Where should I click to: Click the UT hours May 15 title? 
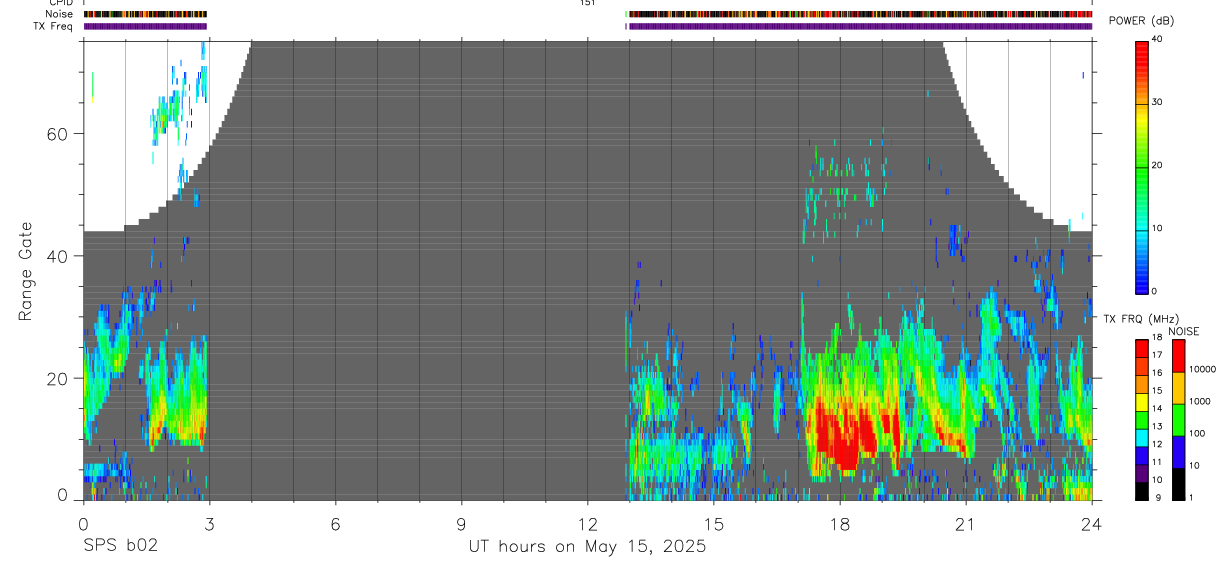tap(587, 547)
